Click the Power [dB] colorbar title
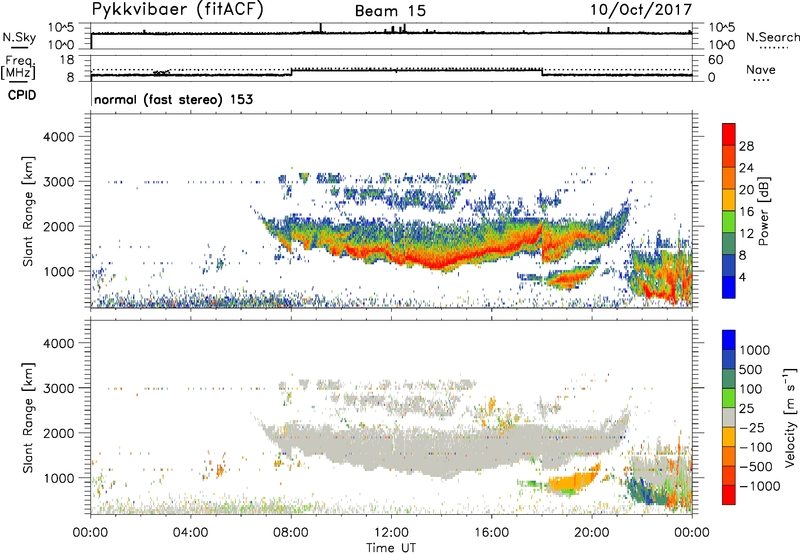 [764, 211]
